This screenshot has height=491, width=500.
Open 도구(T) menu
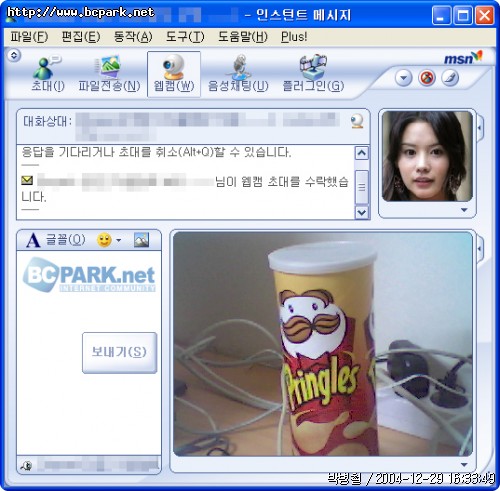point(185,36)
